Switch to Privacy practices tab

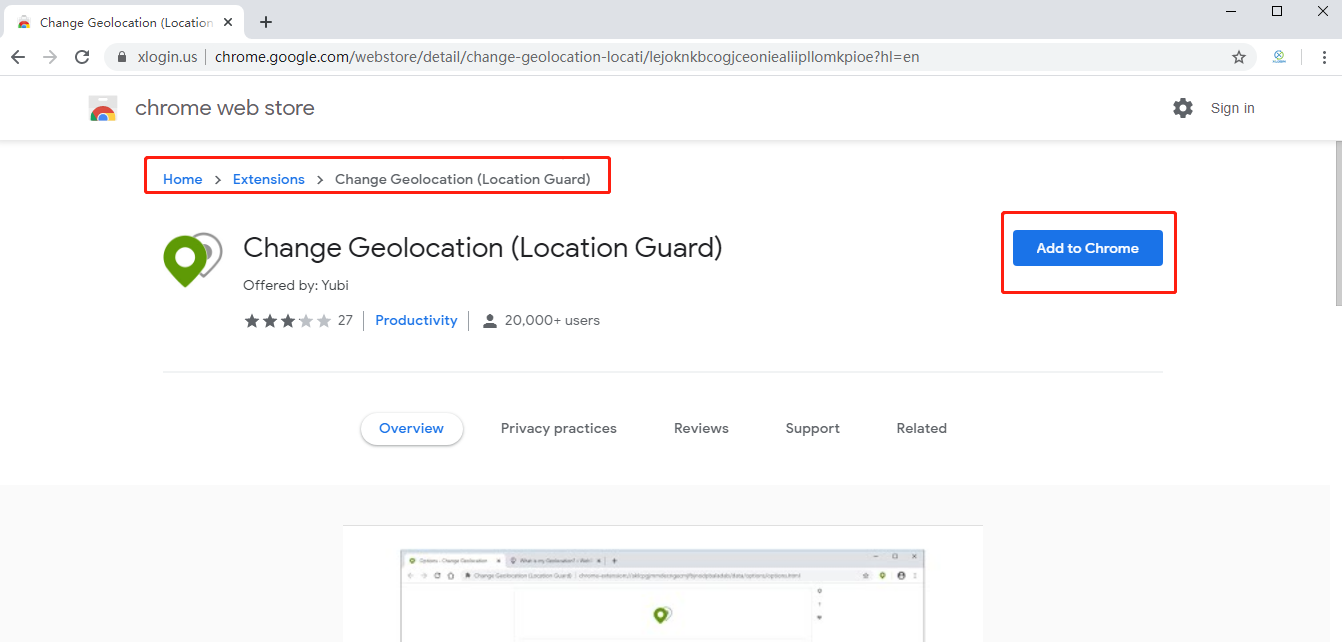(559, 428)
